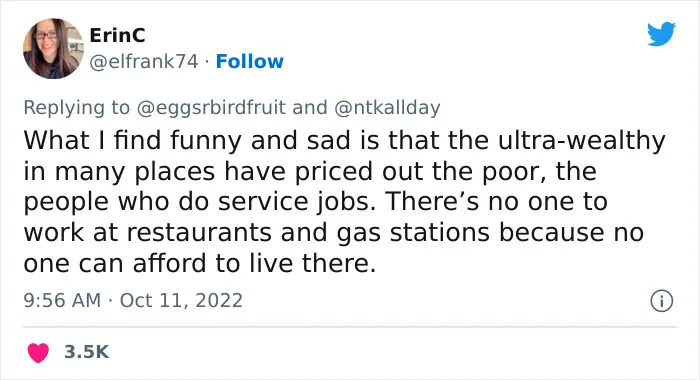This screenshot has width=700, height=380.
Task: Click the word "ultra-wealthy" in the tweet
Action: coord(581,140)
